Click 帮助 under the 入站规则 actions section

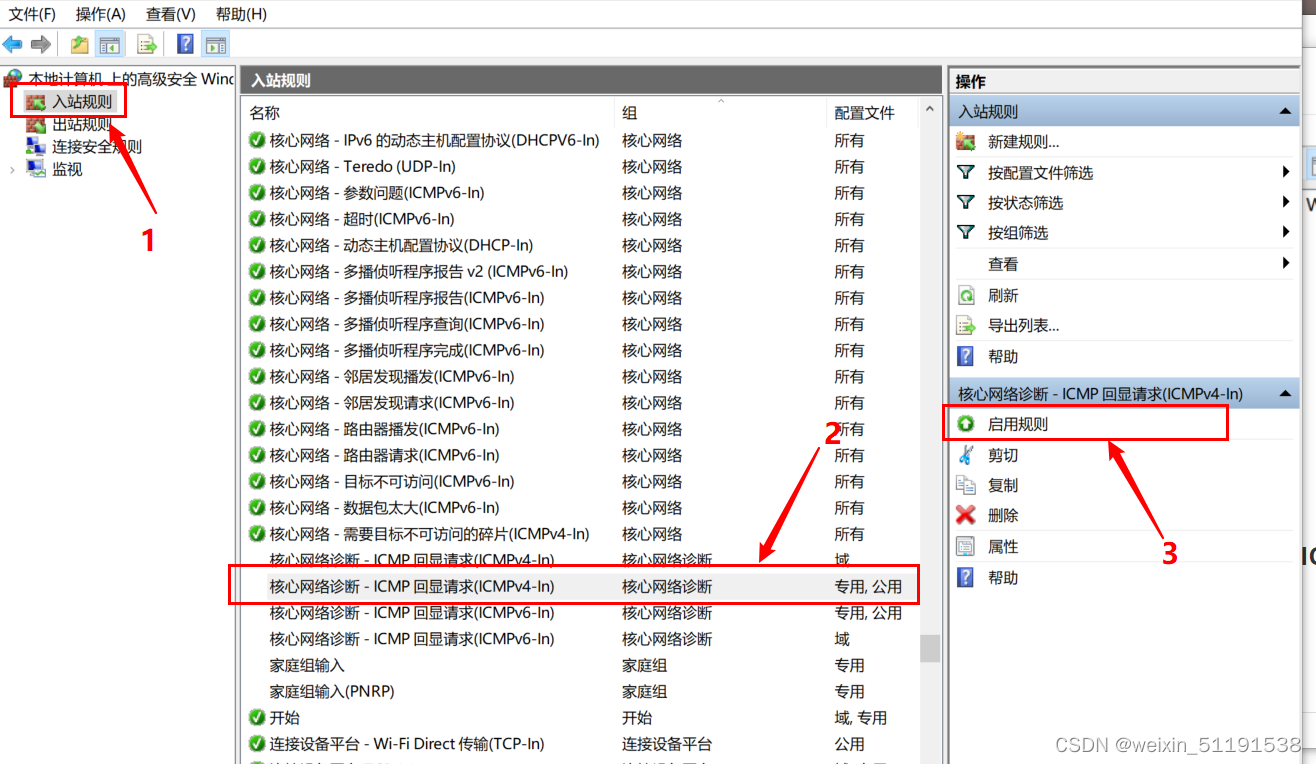(x=1003, y=357)
